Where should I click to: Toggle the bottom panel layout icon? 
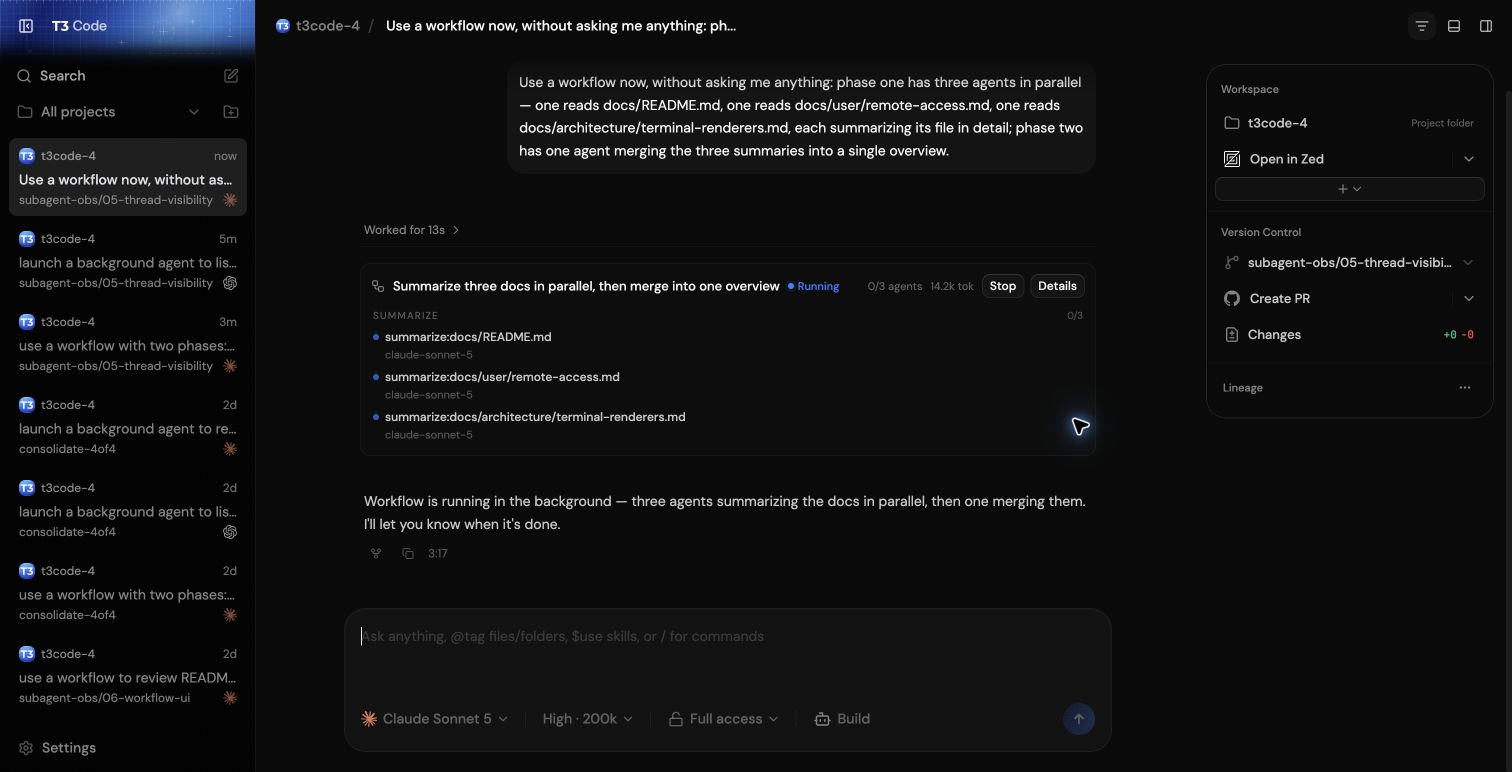click(x=1454, y=26)
